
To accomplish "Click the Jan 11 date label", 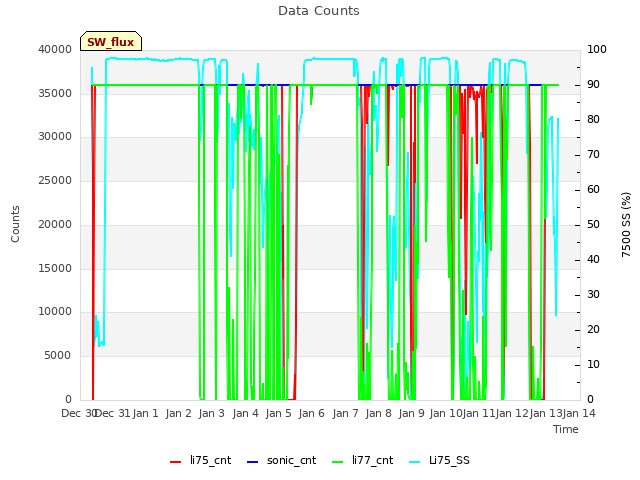I will [x=479, y=413].
